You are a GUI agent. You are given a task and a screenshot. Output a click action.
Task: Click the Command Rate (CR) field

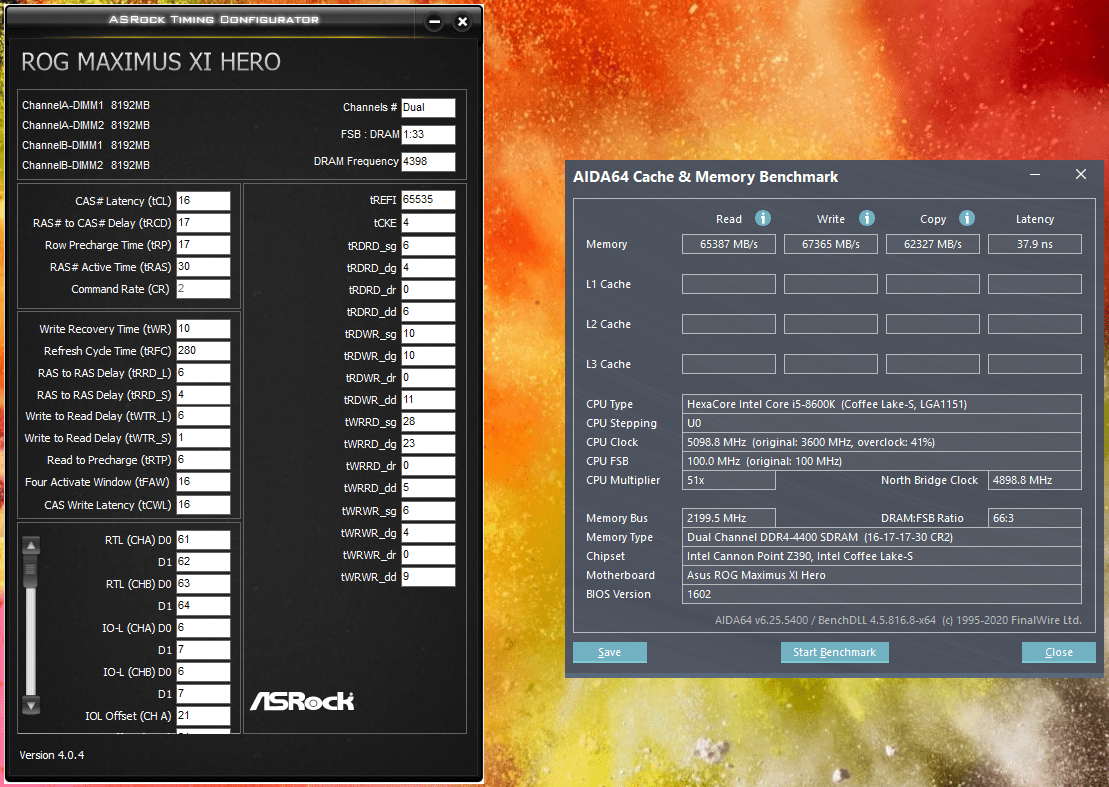tap(203, 288)
